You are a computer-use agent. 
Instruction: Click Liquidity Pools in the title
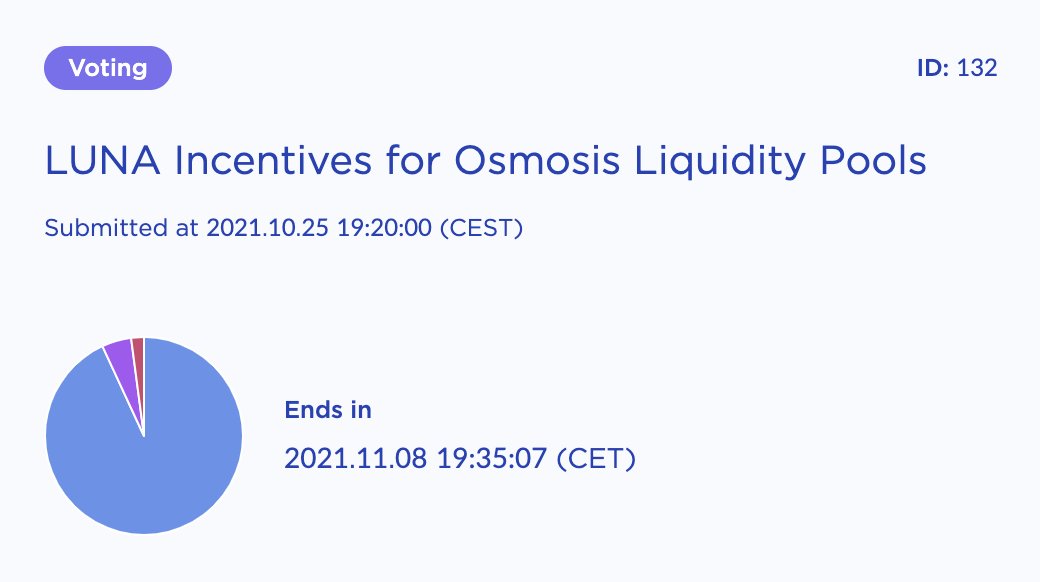(781, 162)
